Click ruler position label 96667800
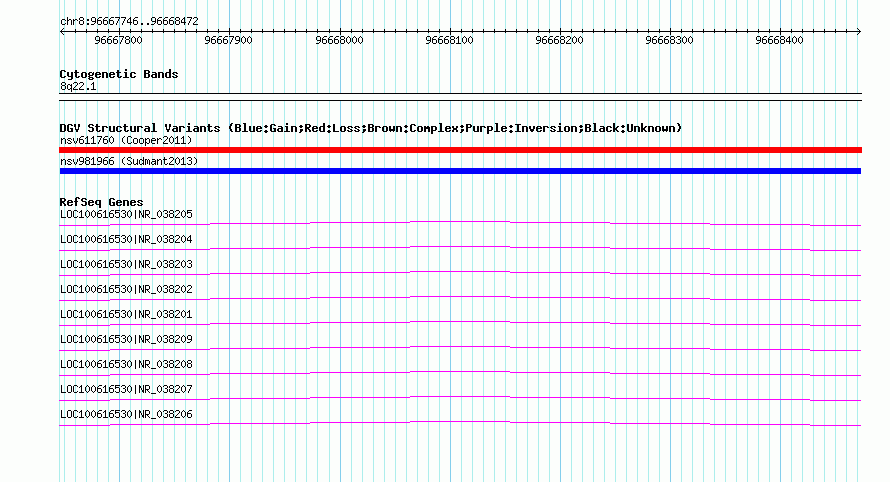 pyautogui.click(x=118, y=40)
